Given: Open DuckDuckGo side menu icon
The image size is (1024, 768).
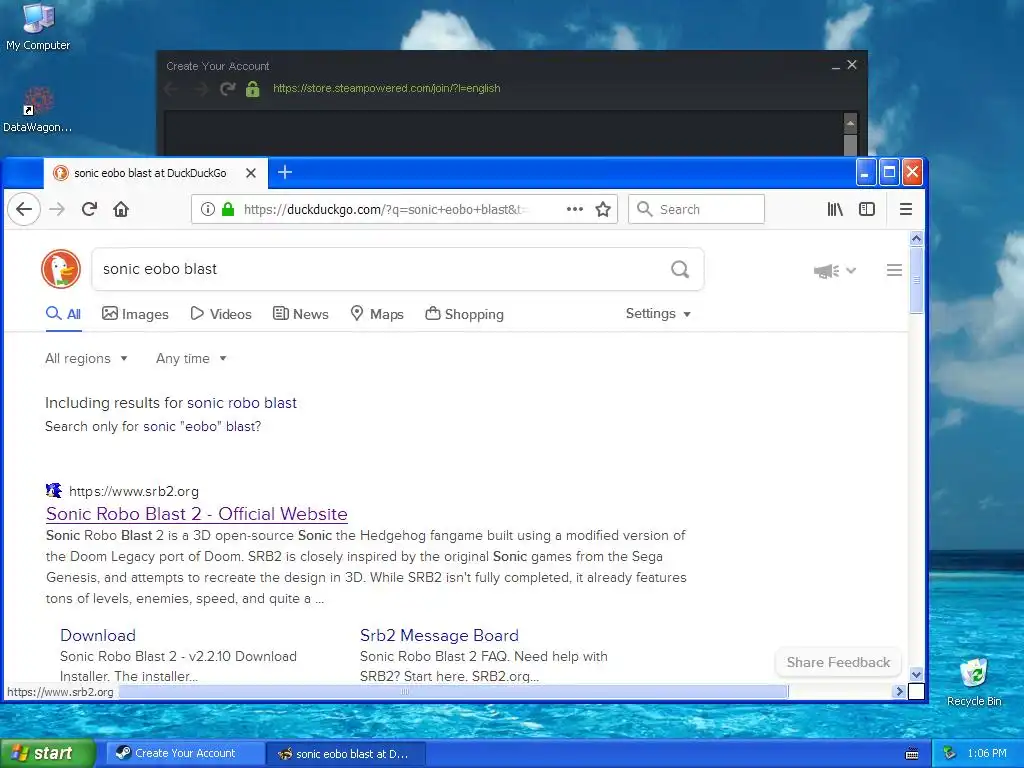Looking at the screenshot, I should [x=894, y=270].
